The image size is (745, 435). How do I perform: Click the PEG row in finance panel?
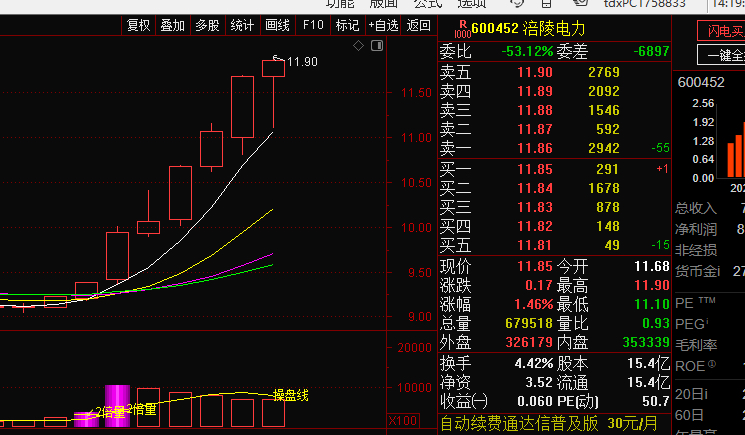tap(710, 324)
